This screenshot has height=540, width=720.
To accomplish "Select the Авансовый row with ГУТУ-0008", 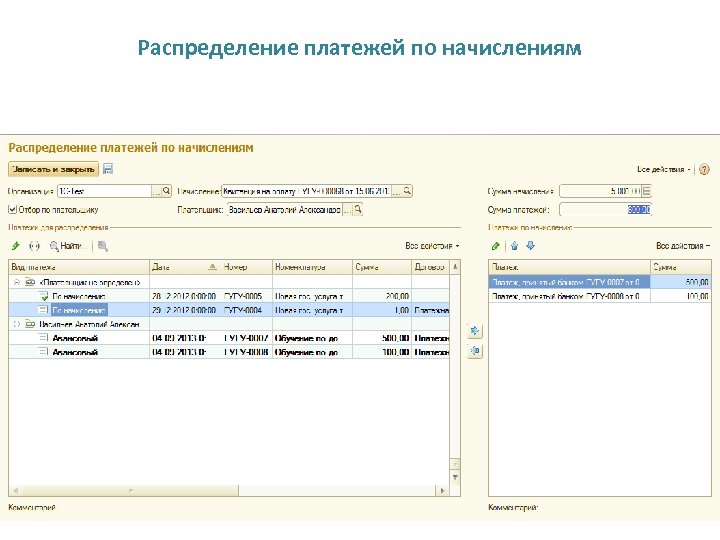I will 229,352.
